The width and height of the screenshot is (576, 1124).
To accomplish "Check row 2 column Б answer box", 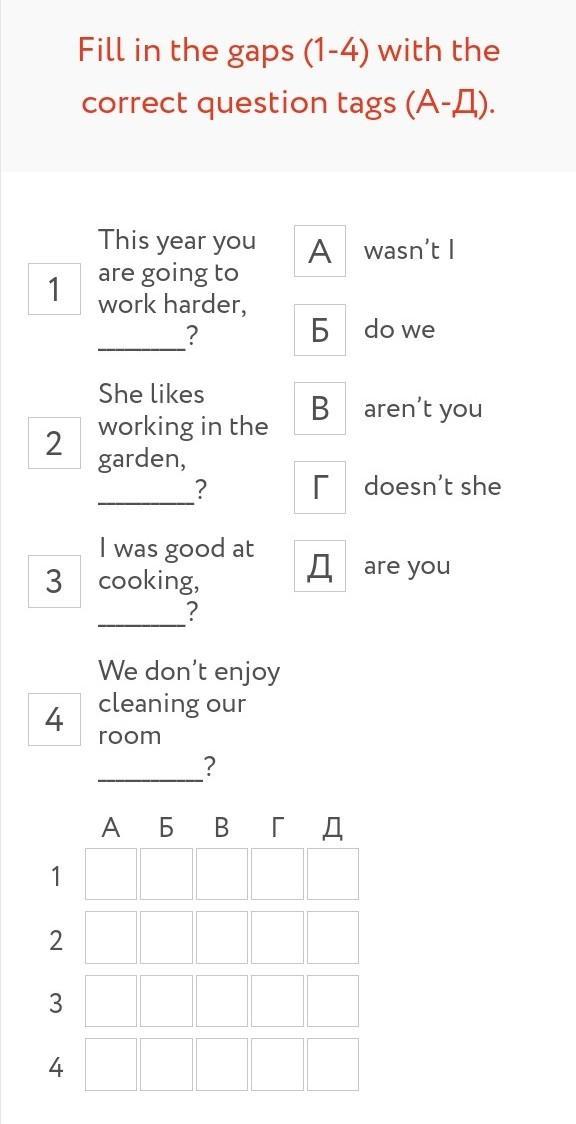I will pyautogui.click(x=166, y=938).
